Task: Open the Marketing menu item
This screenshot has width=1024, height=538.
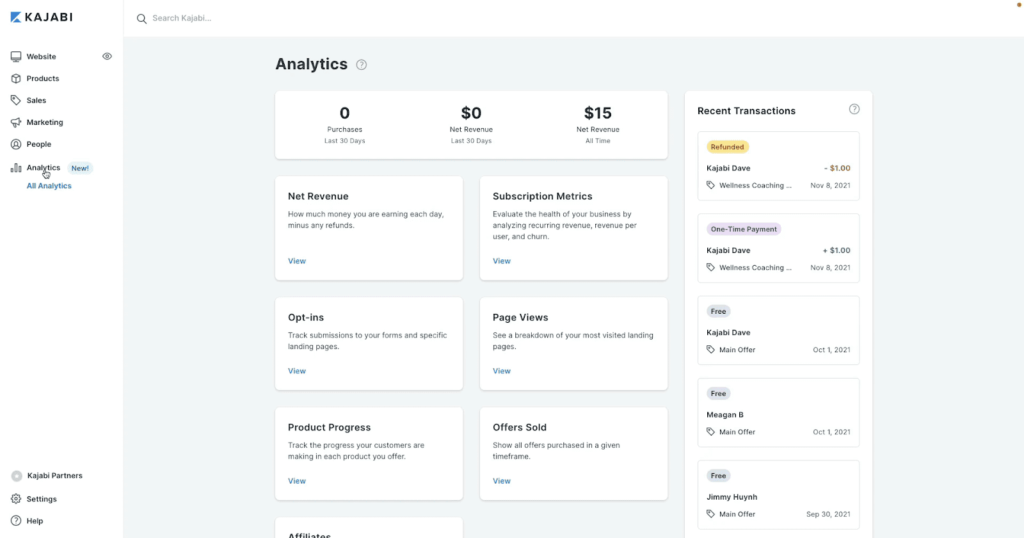Action: pos(45,122)
